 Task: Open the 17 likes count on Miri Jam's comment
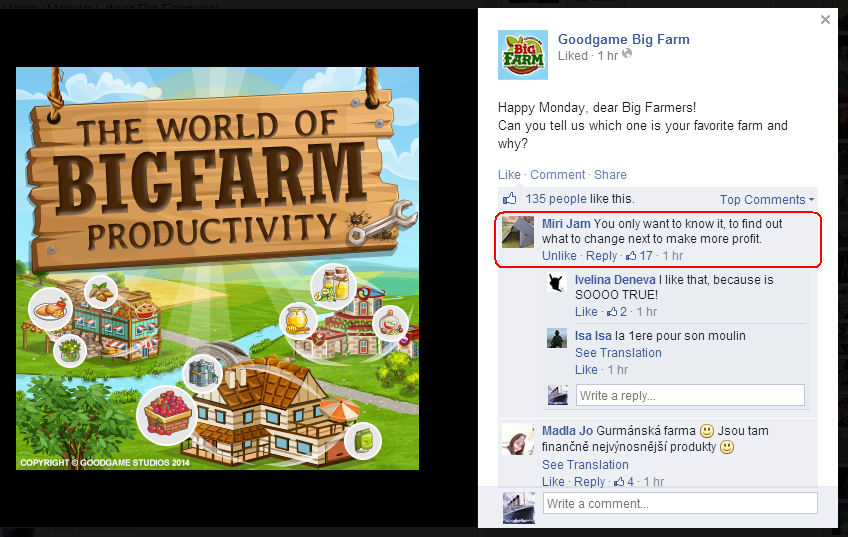[x=639, y=256]
